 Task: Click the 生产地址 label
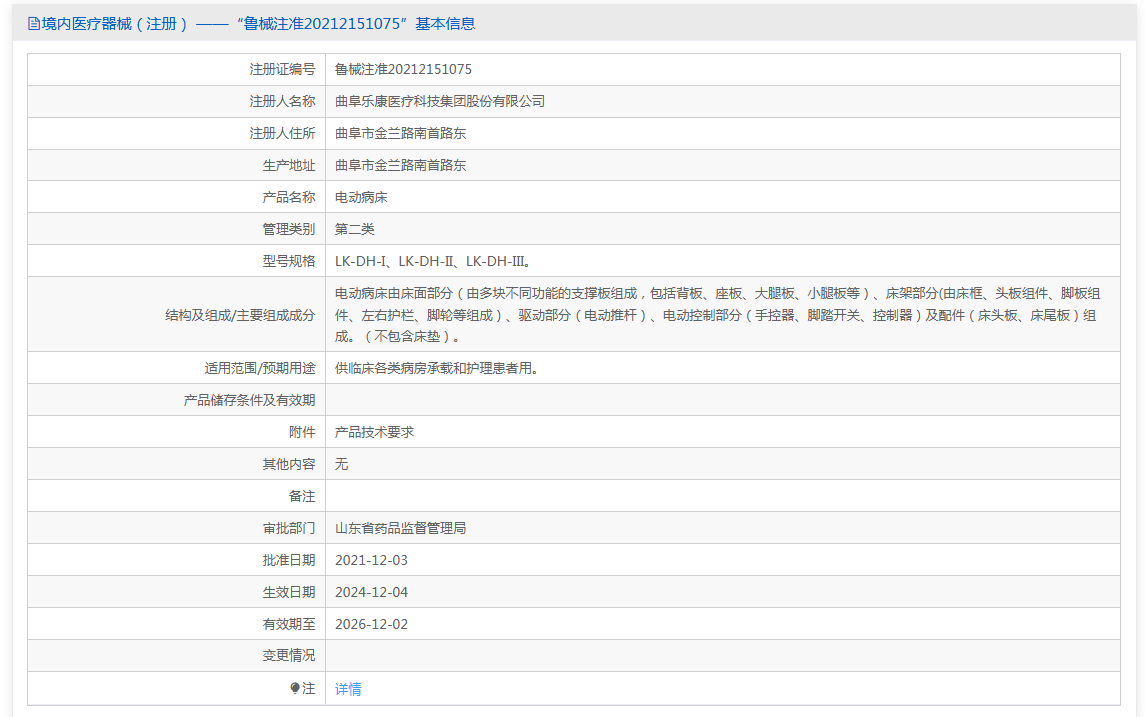tap(289, 166)
